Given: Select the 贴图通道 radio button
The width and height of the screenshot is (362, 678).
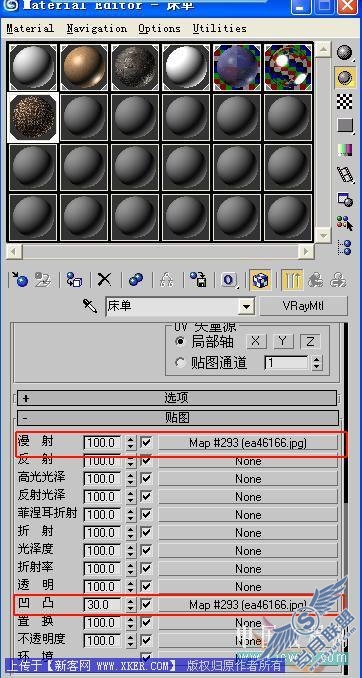Looking at the screenshot, I should pyautogui.click(x=181, y=362).
